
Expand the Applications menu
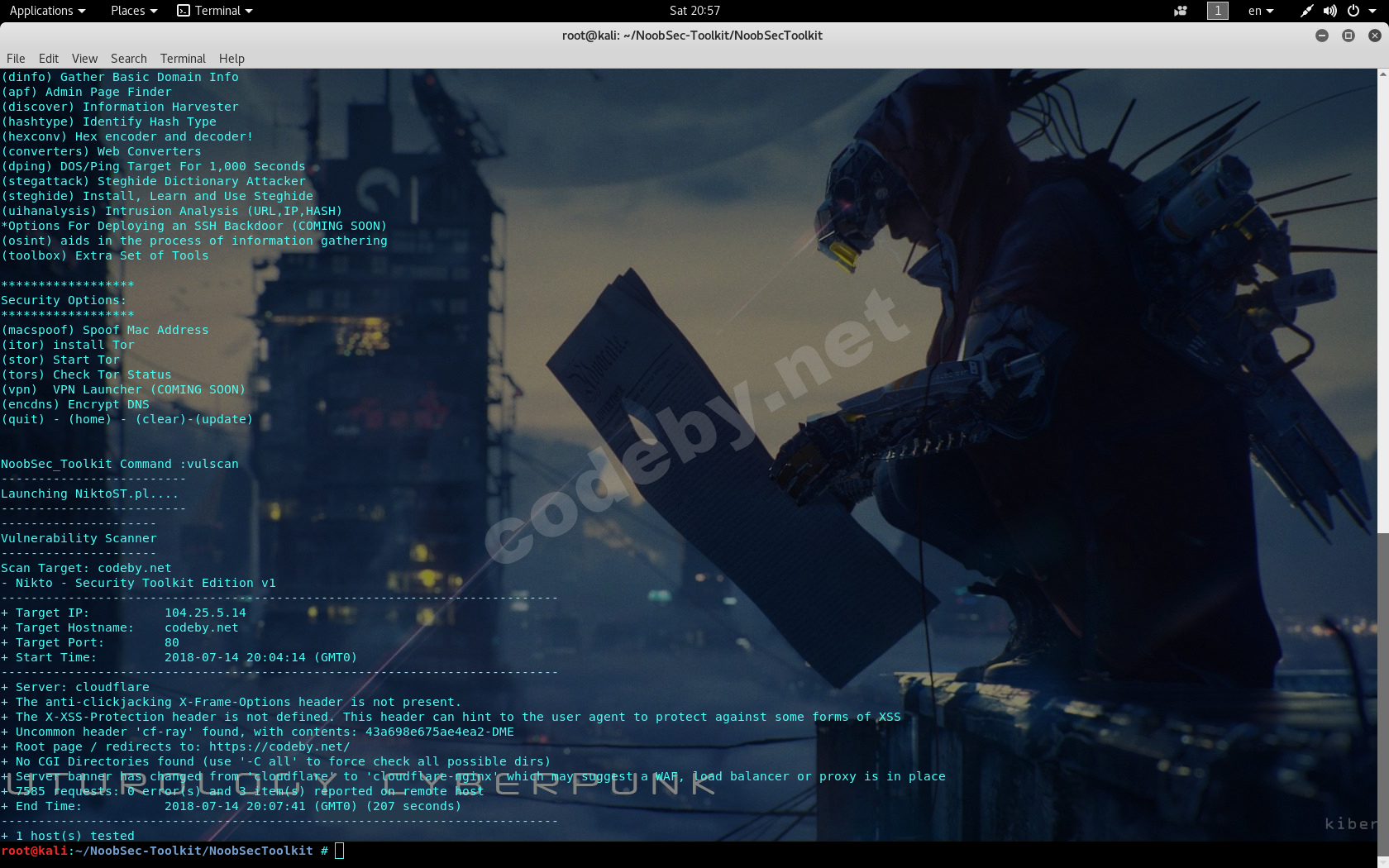[47, 11]
